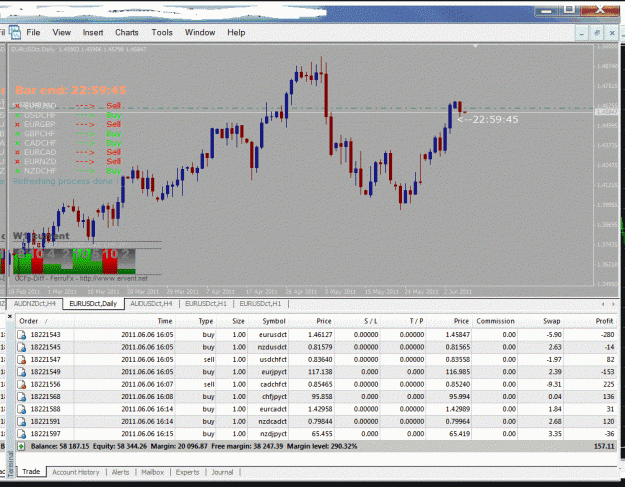Open the Window menu
This screenshot has height=487, width=625.
coord(200,32)
